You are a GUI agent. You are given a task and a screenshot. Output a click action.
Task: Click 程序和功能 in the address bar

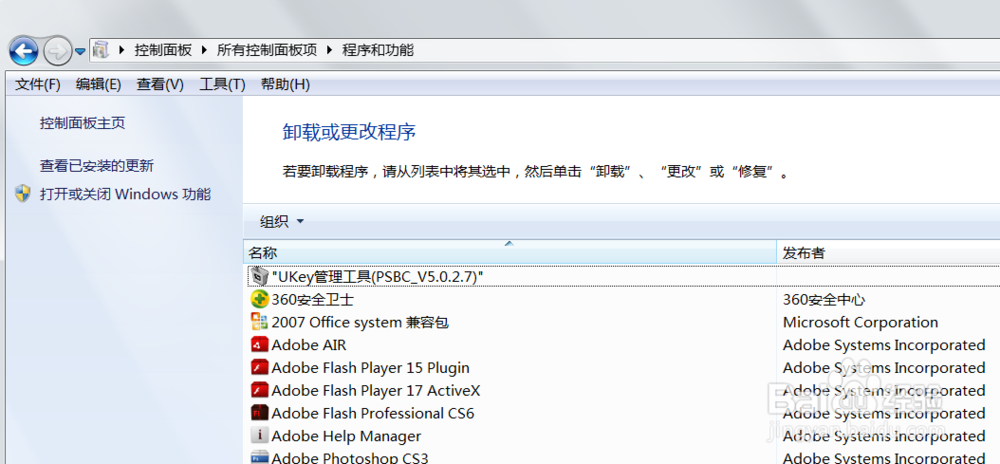point(378,50)
